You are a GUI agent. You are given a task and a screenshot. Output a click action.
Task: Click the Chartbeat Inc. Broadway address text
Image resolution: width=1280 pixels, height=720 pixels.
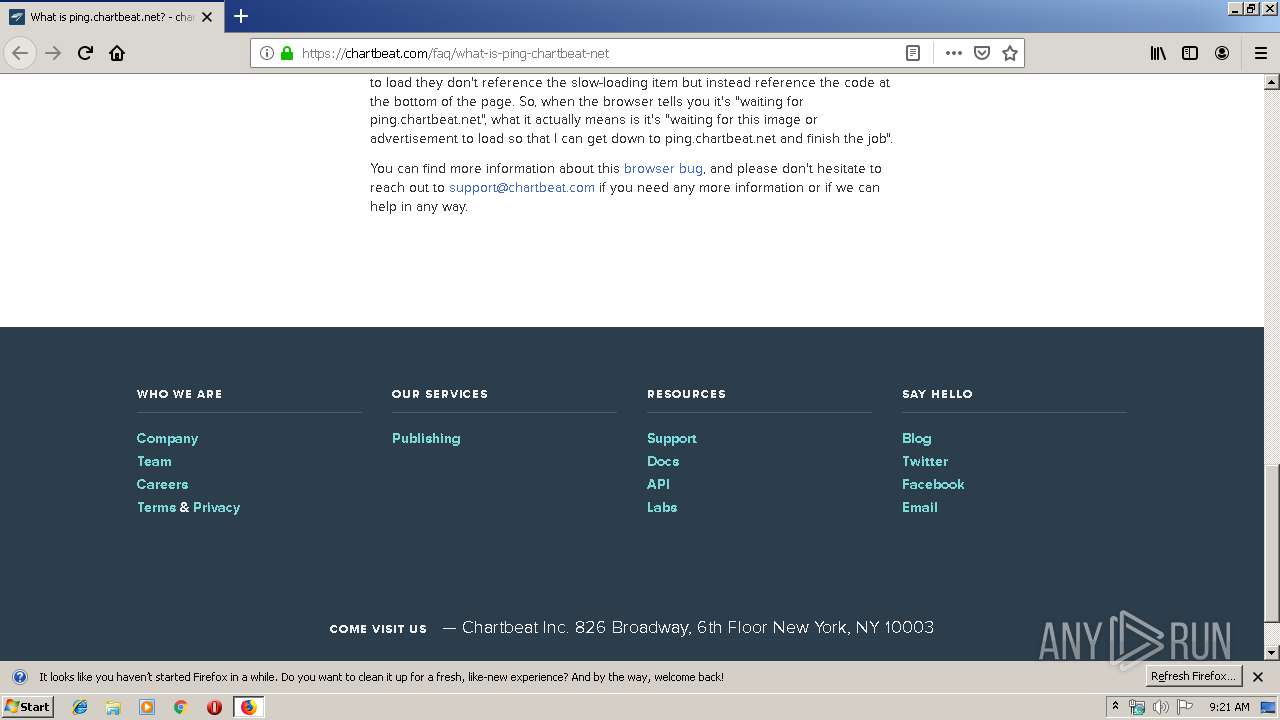698,627
